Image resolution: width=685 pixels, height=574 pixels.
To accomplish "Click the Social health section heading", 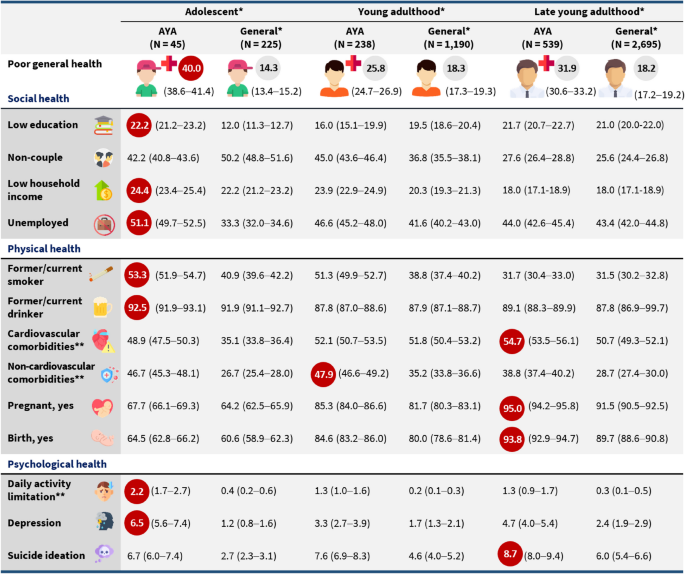I will click(x=38, y=99).
